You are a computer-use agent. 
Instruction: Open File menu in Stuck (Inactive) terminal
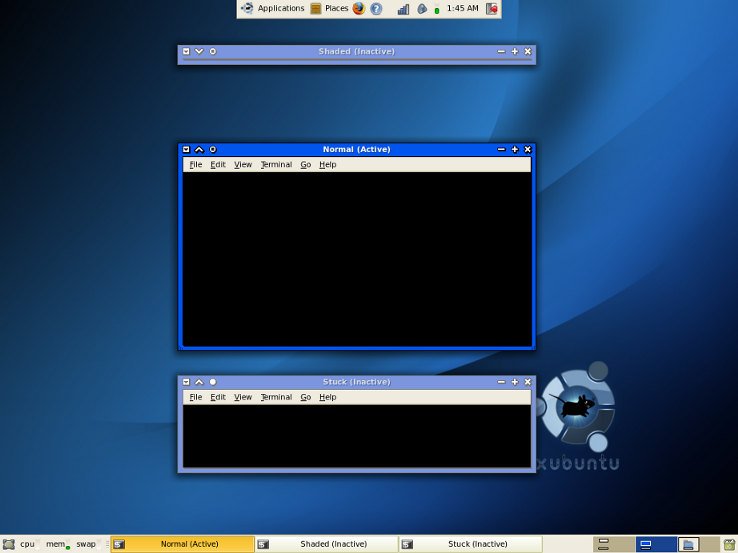tap(196, 397)
